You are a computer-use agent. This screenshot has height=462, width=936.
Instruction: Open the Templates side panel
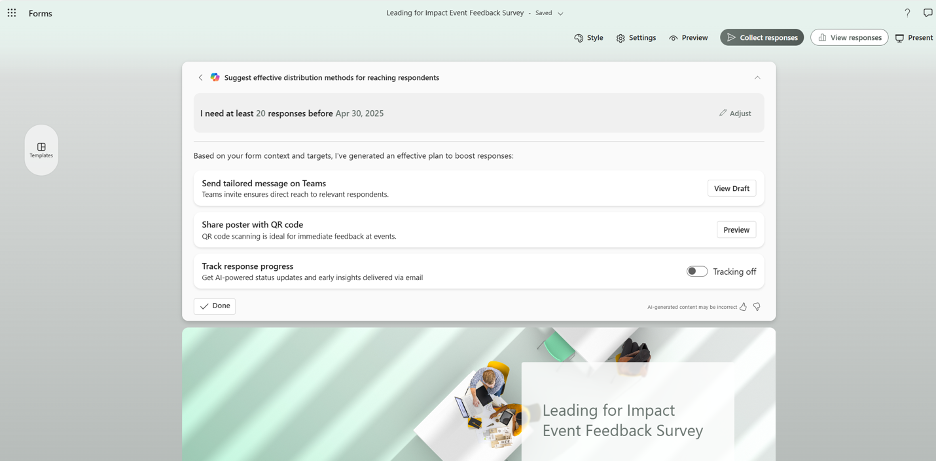[41, 150]
